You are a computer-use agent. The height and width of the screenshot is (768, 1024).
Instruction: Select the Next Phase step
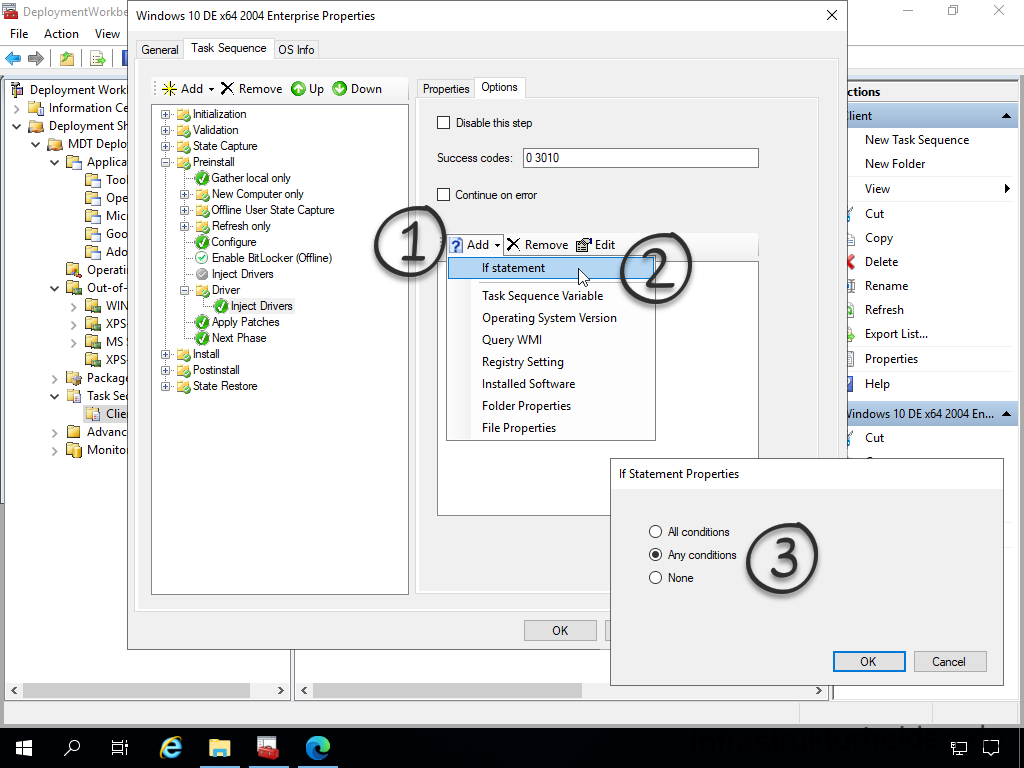click(239, 338)
